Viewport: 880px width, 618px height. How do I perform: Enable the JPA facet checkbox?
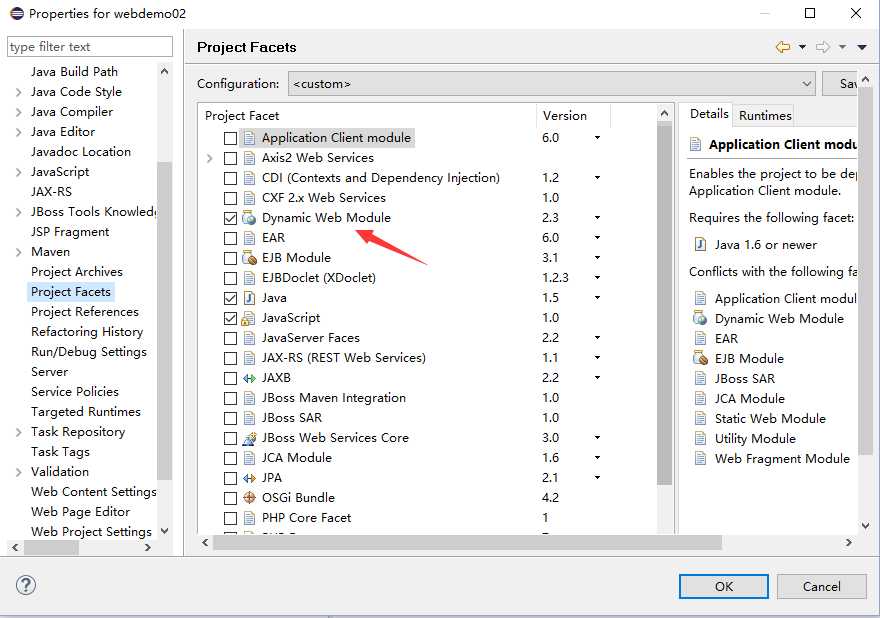point(230,478)
